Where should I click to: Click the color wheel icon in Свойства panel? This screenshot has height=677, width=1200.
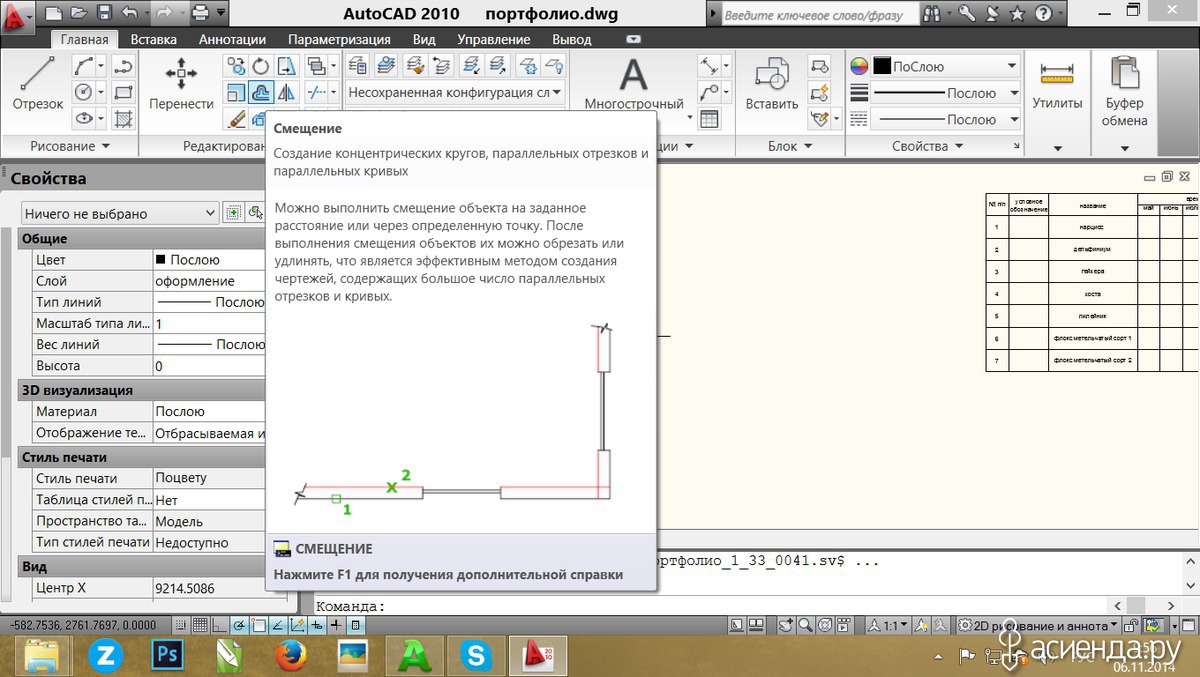tap(859, 66)
